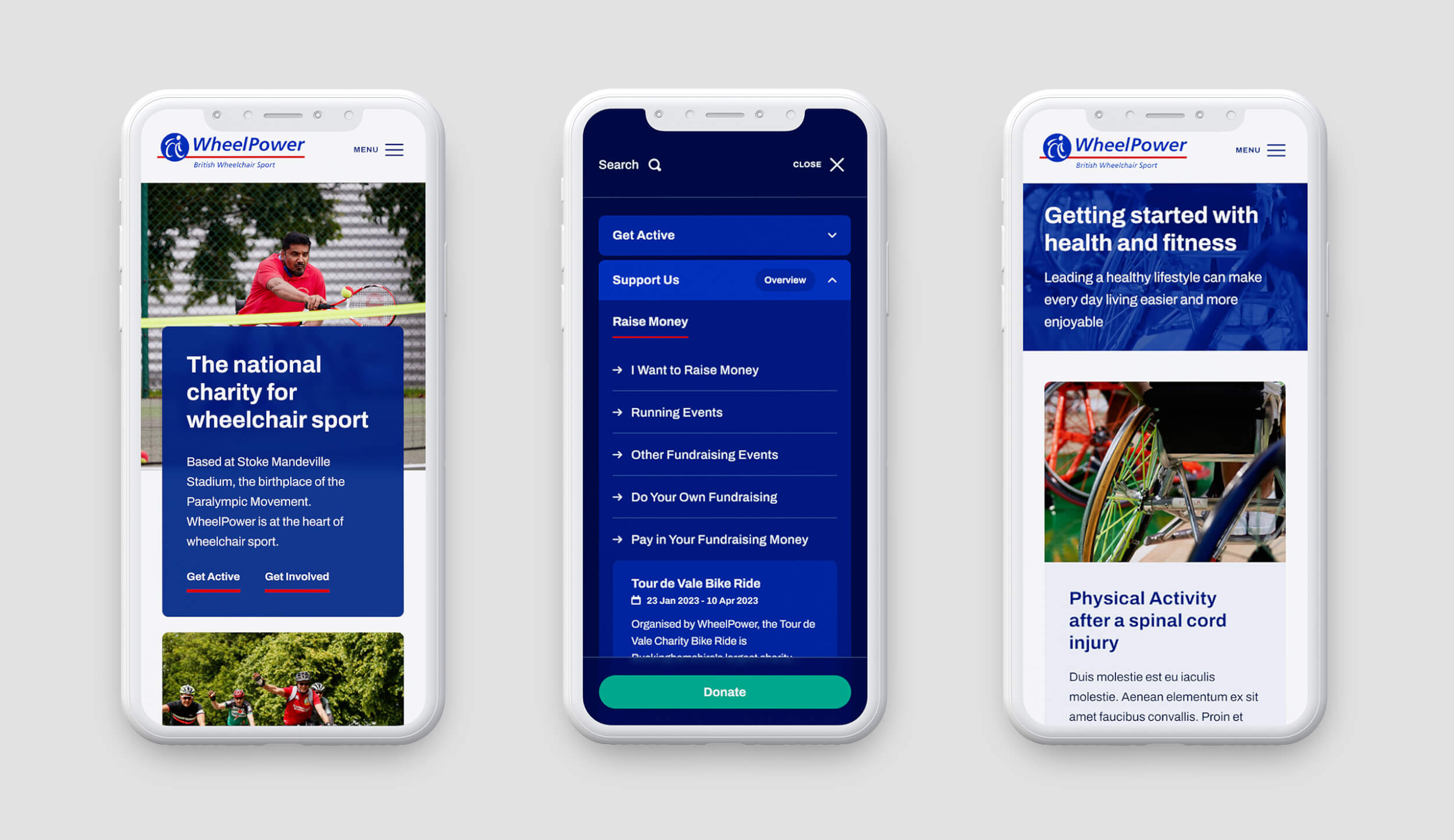Click the arrow icon next to Running Events
The width and height of the screenshot is (1454, 840).
[615, 411]
